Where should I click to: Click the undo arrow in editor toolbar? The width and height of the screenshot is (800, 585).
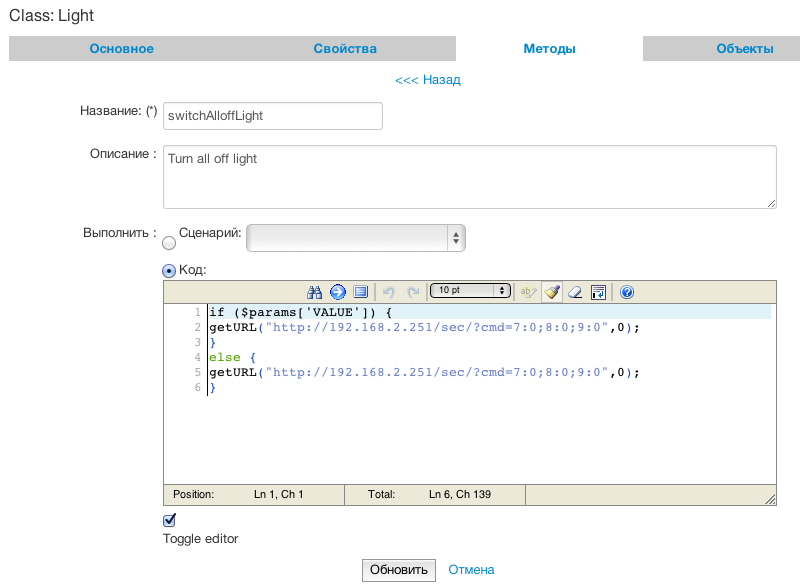pyautogui.click(x=389, y=292)
